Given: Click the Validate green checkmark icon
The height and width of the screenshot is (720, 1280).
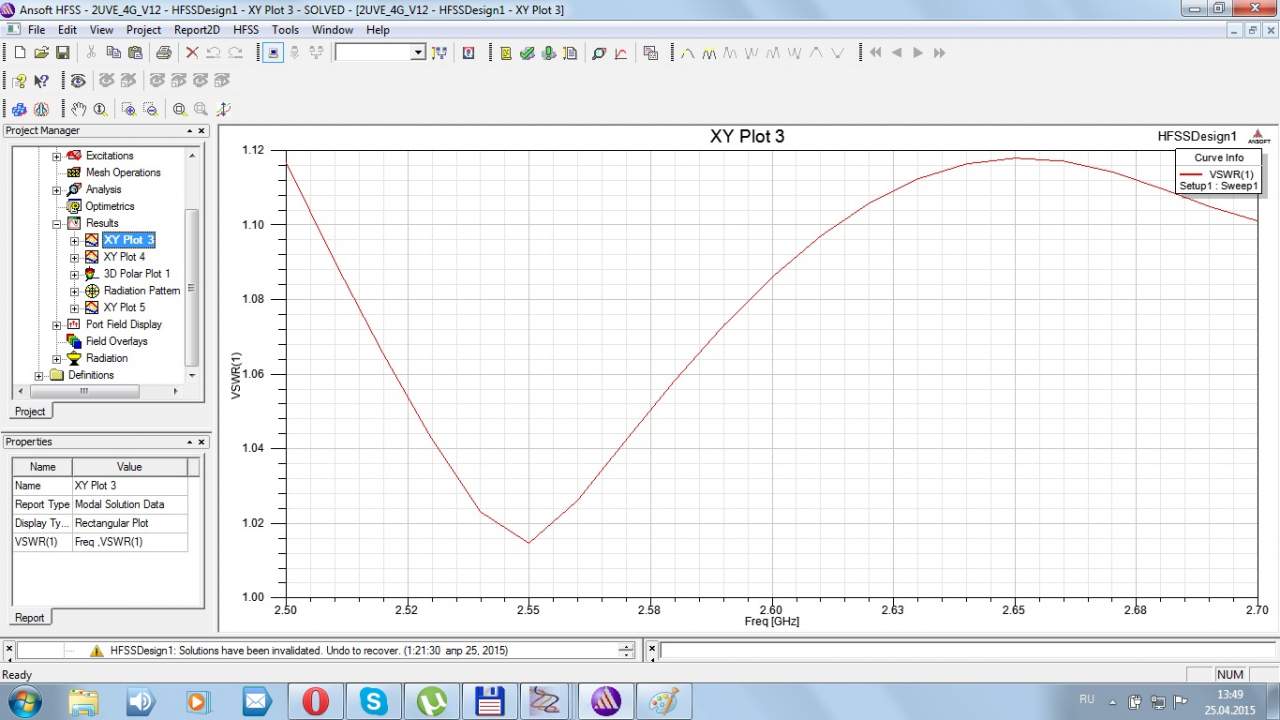Looking at the screenshot, I should (x=527, y=53).
